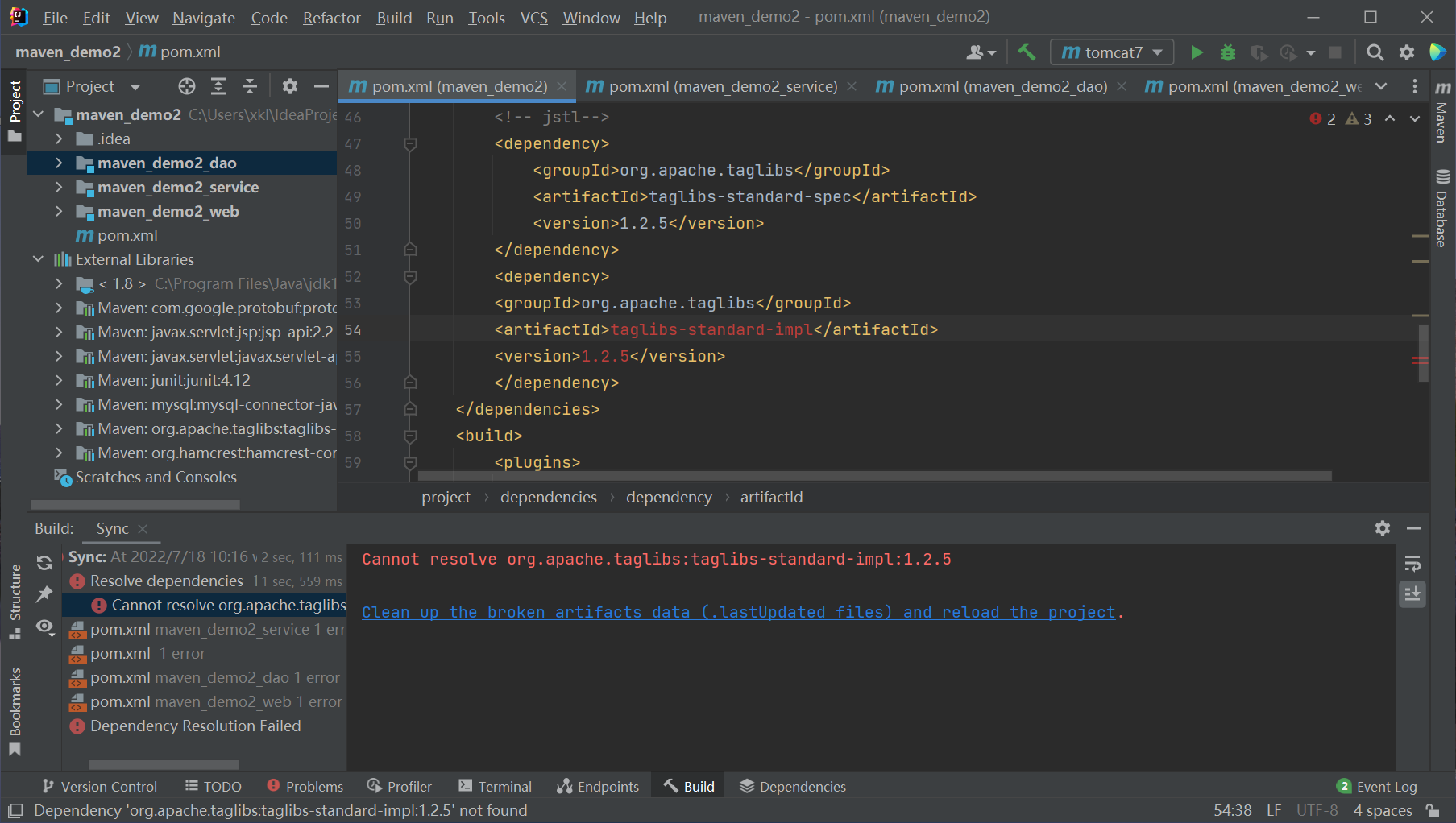
Task: Close the pom.xml (maven_demo2) tab
Action: click(562, 86)
